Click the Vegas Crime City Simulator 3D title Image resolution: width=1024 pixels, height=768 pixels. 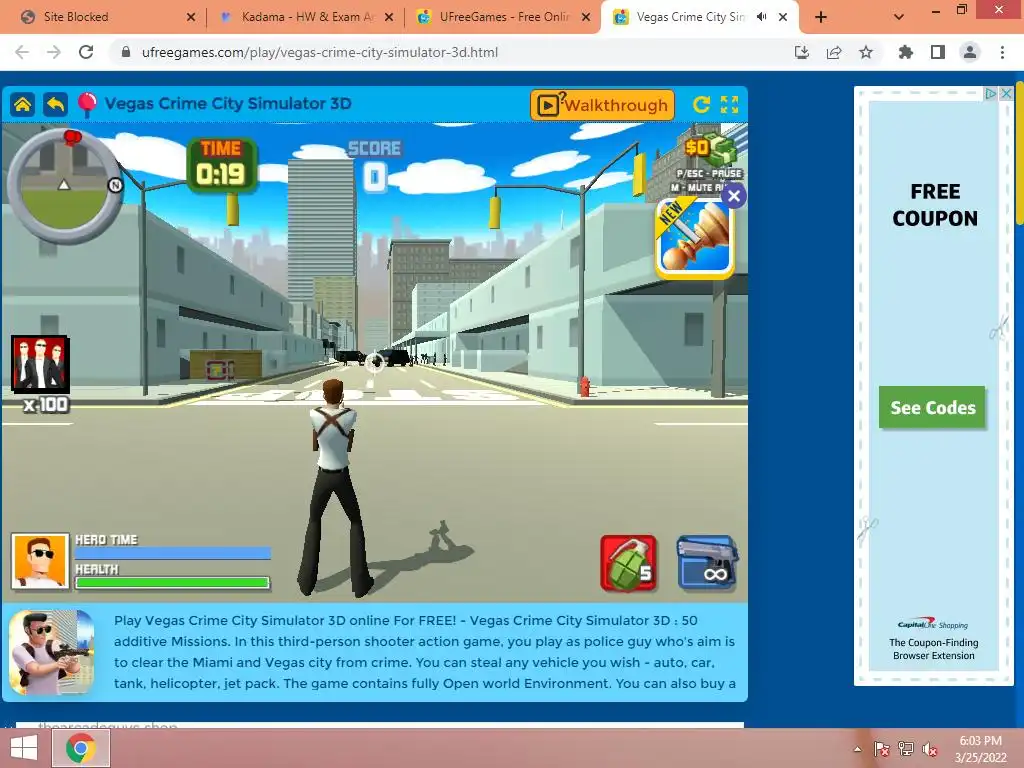[x=228, y=104]
